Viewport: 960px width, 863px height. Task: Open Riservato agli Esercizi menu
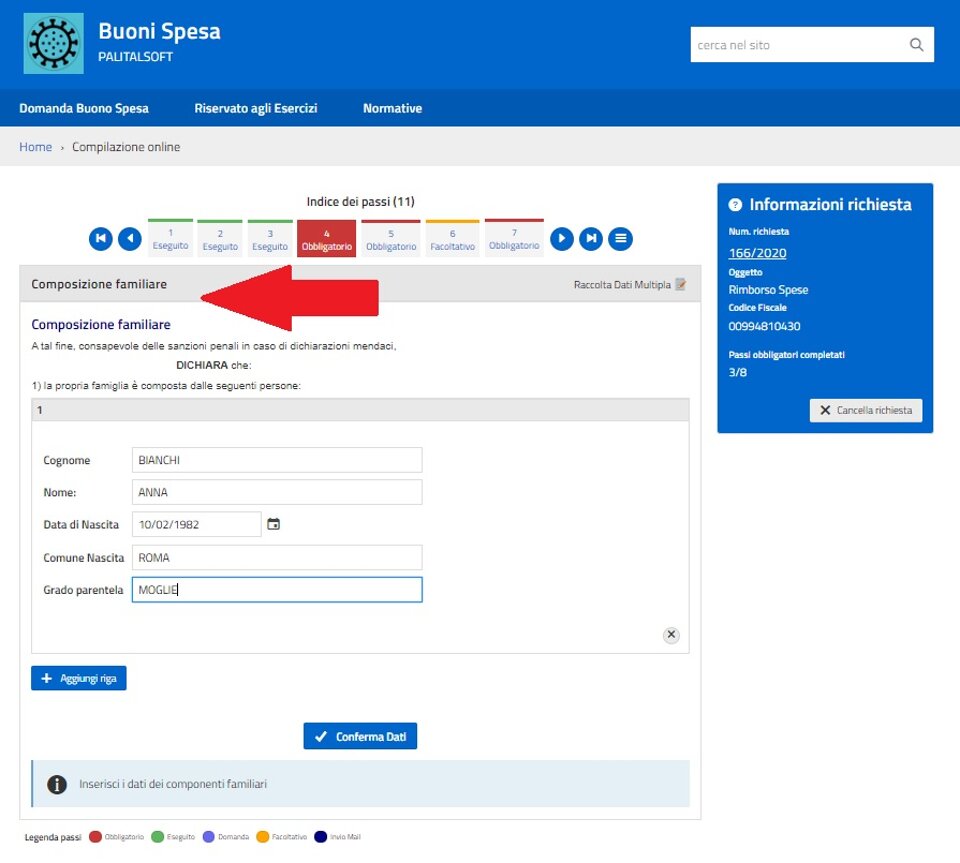coord(256,108)
